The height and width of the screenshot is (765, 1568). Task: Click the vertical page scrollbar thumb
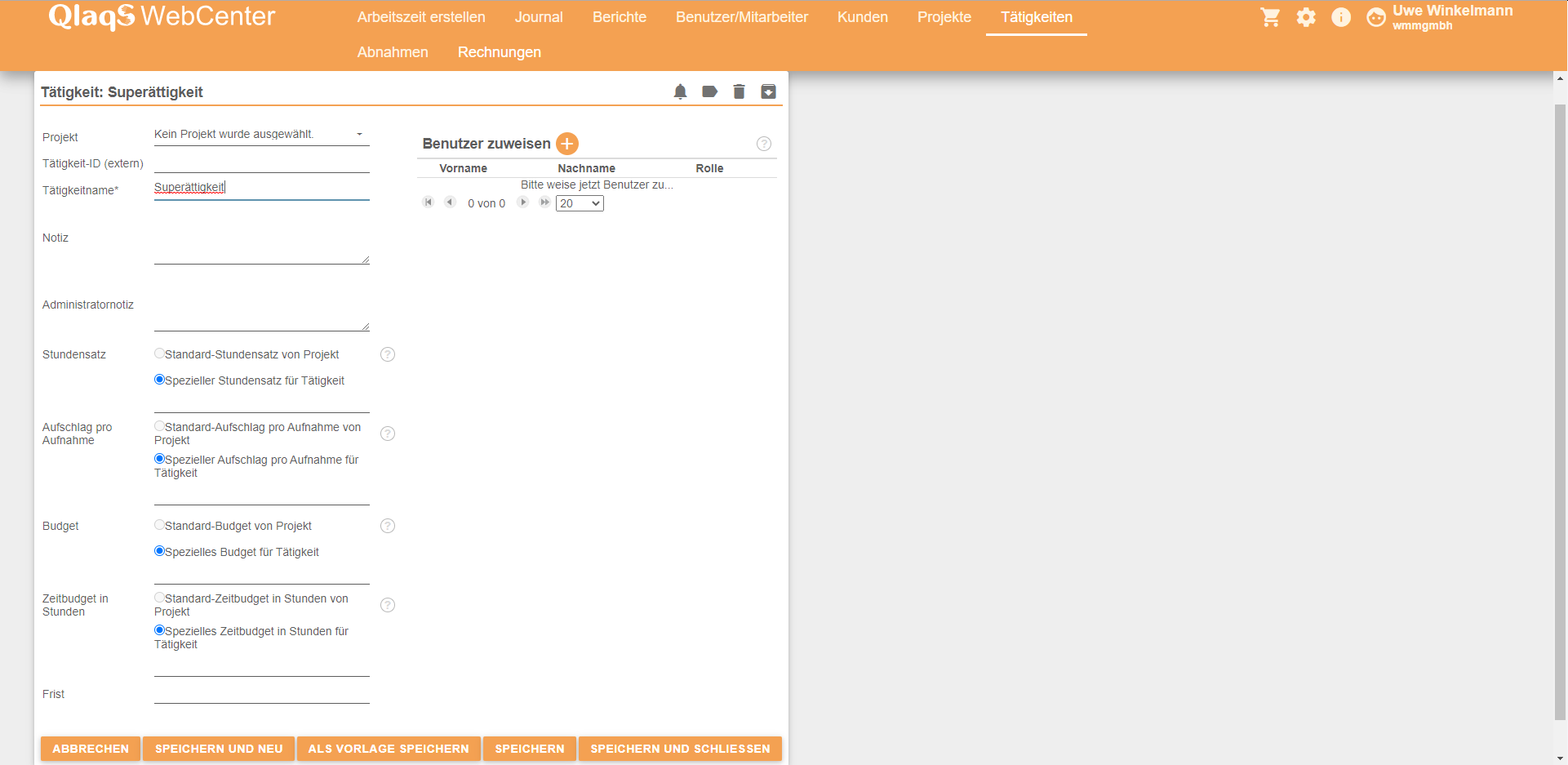pos(1560,412)
